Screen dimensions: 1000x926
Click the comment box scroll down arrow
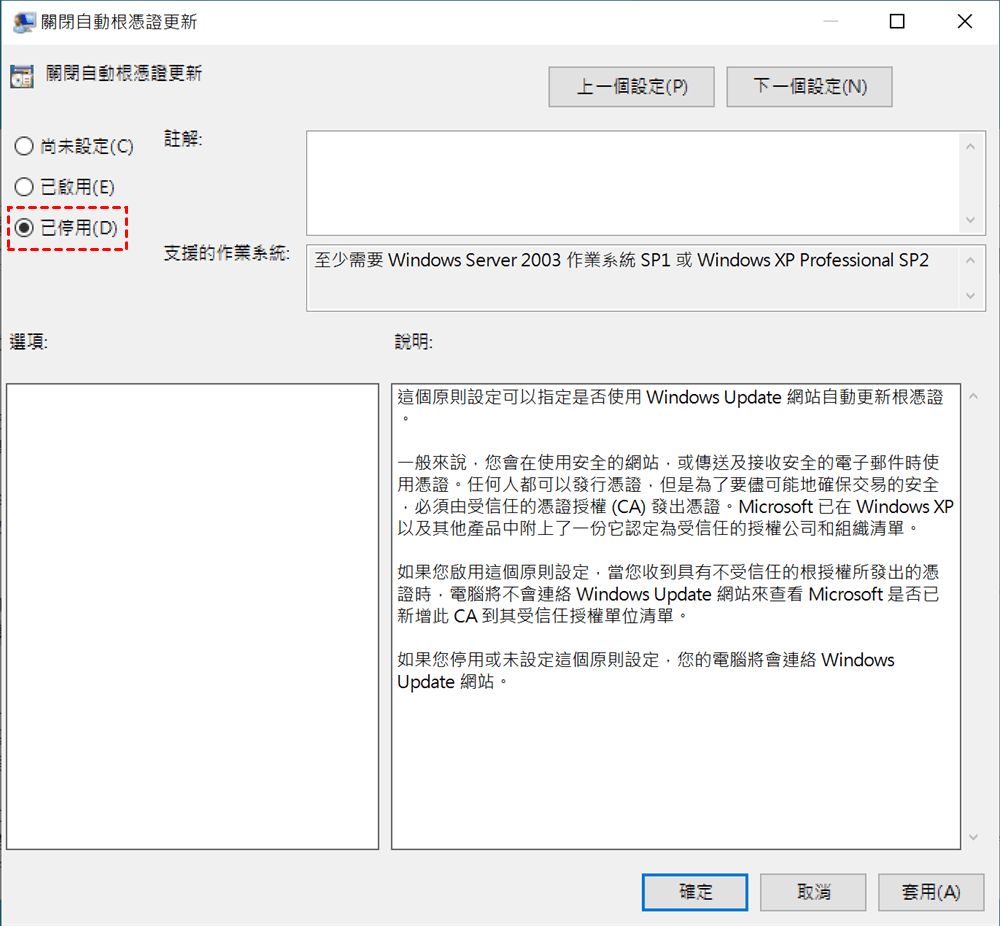[x=971, y=220]
